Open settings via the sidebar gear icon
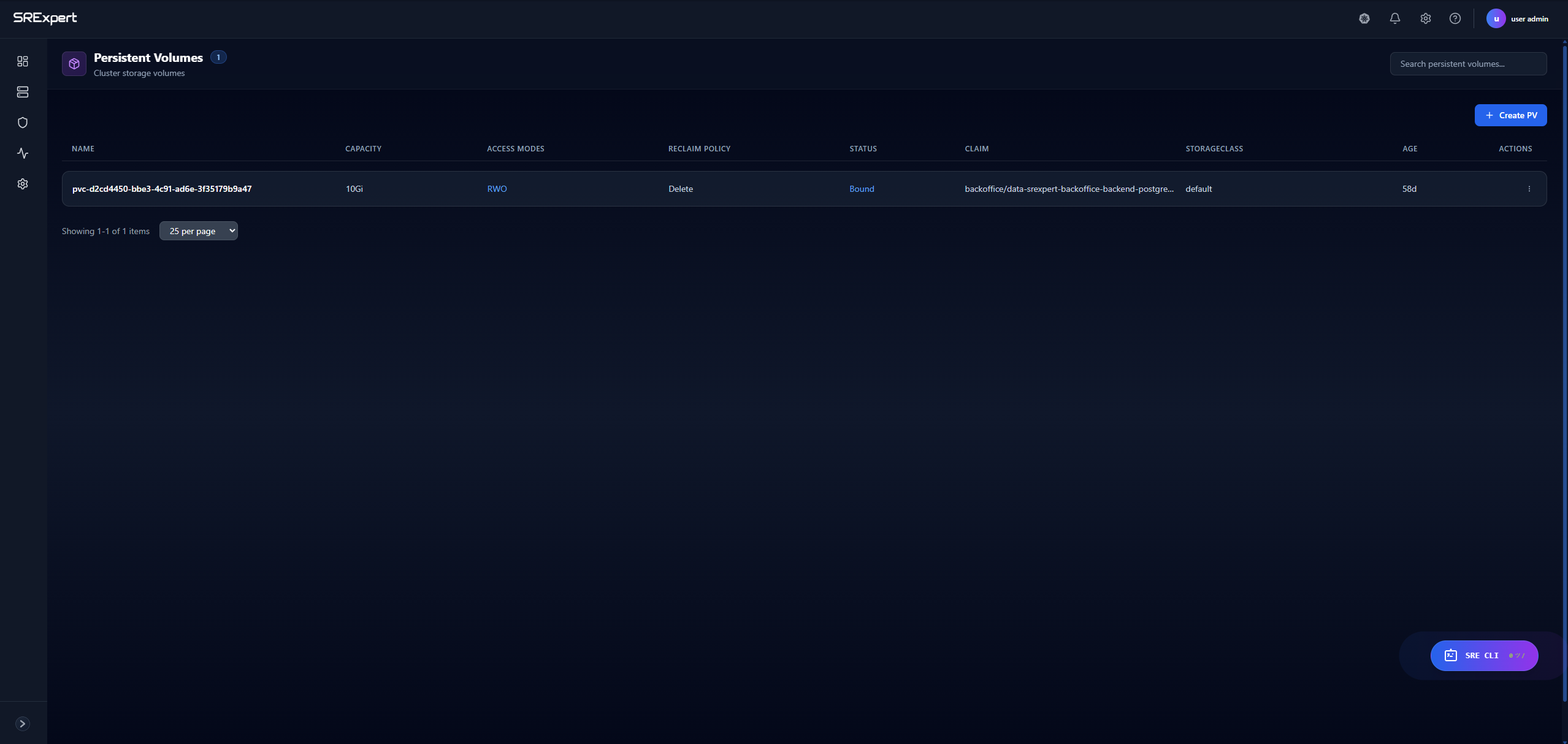 point(23,183)
